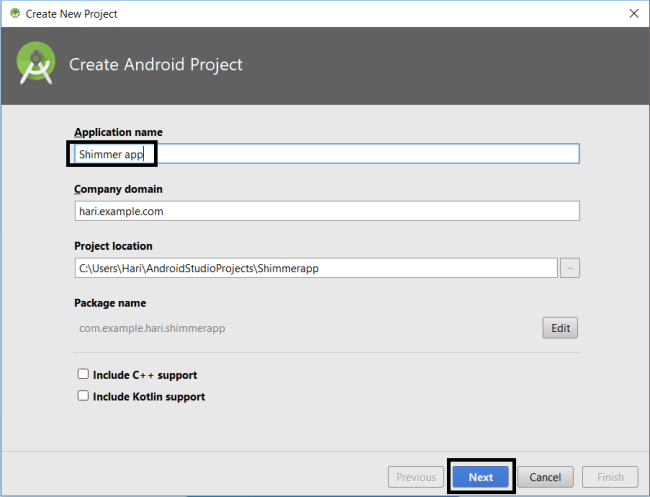Proceed with the Next button

click(x=480, y=477)
